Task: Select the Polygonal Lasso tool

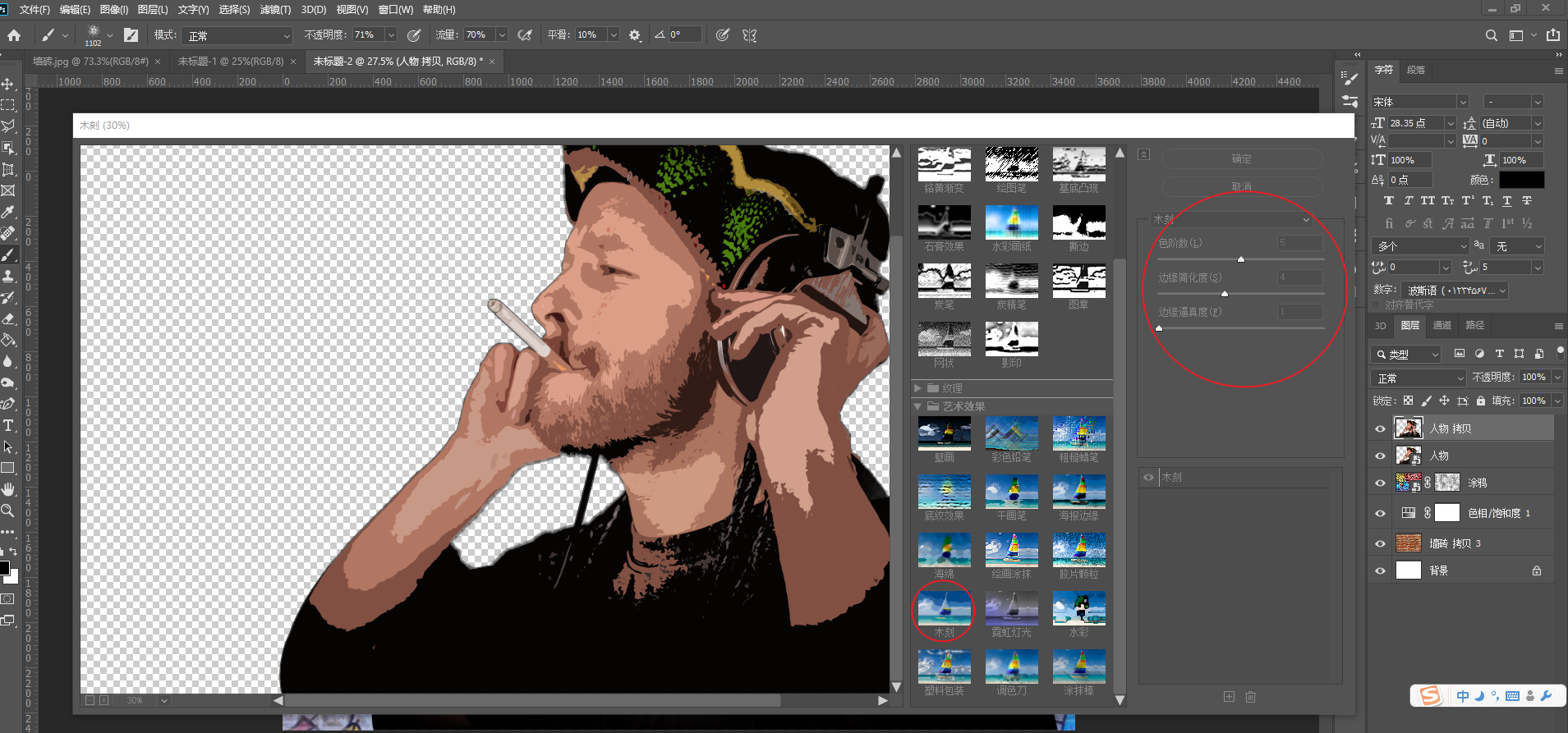Action: (x=8, y=126)
